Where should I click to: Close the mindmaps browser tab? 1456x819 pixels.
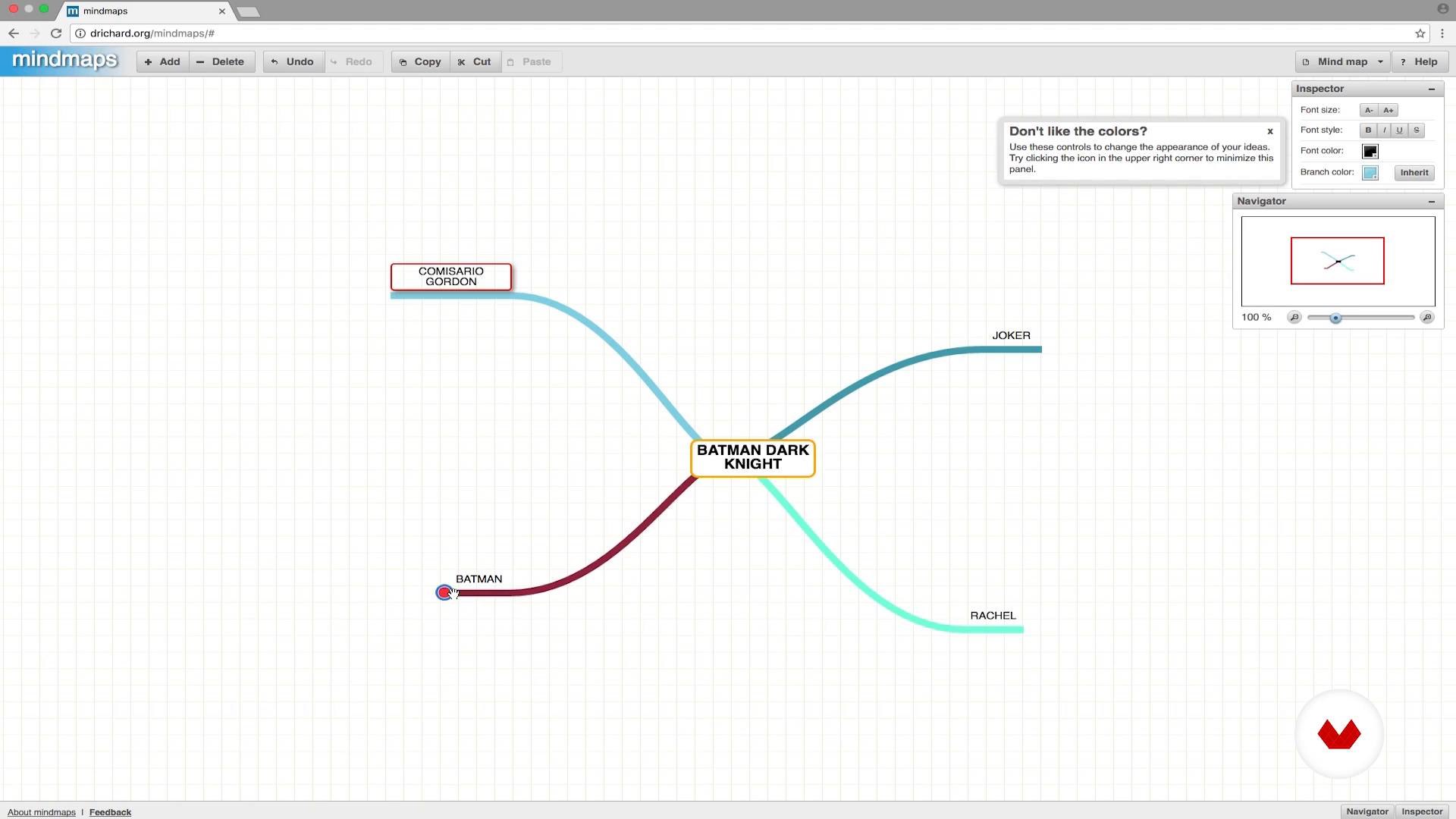pyautogui.click(x=222, y=11)
